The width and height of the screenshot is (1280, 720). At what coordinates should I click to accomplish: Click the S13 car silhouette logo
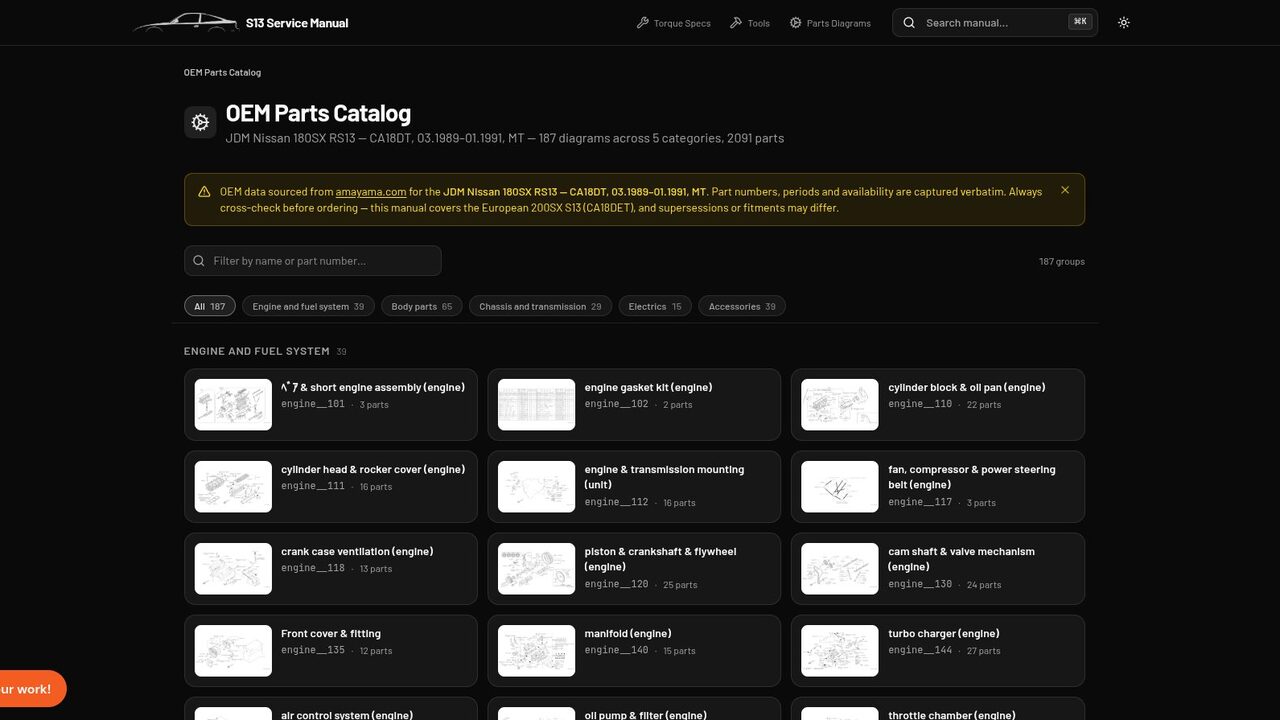186,22
